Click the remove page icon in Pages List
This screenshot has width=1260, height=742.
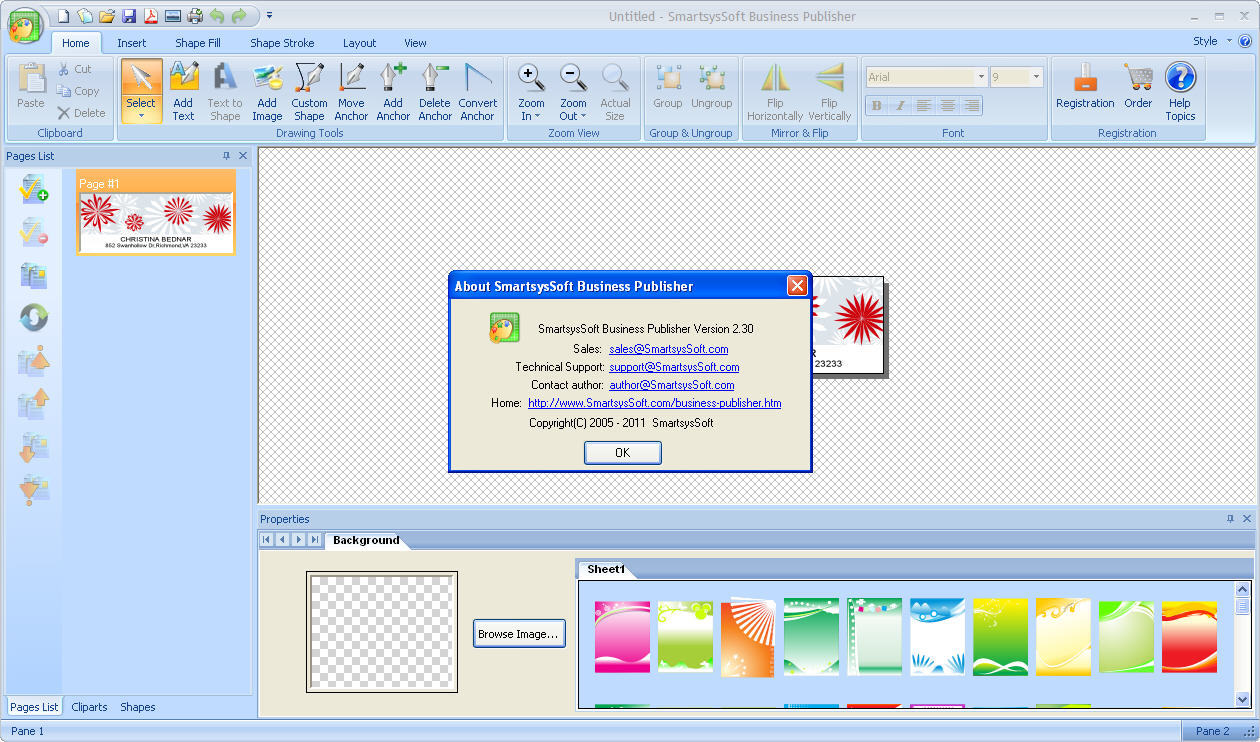click(x=34, y=231)
